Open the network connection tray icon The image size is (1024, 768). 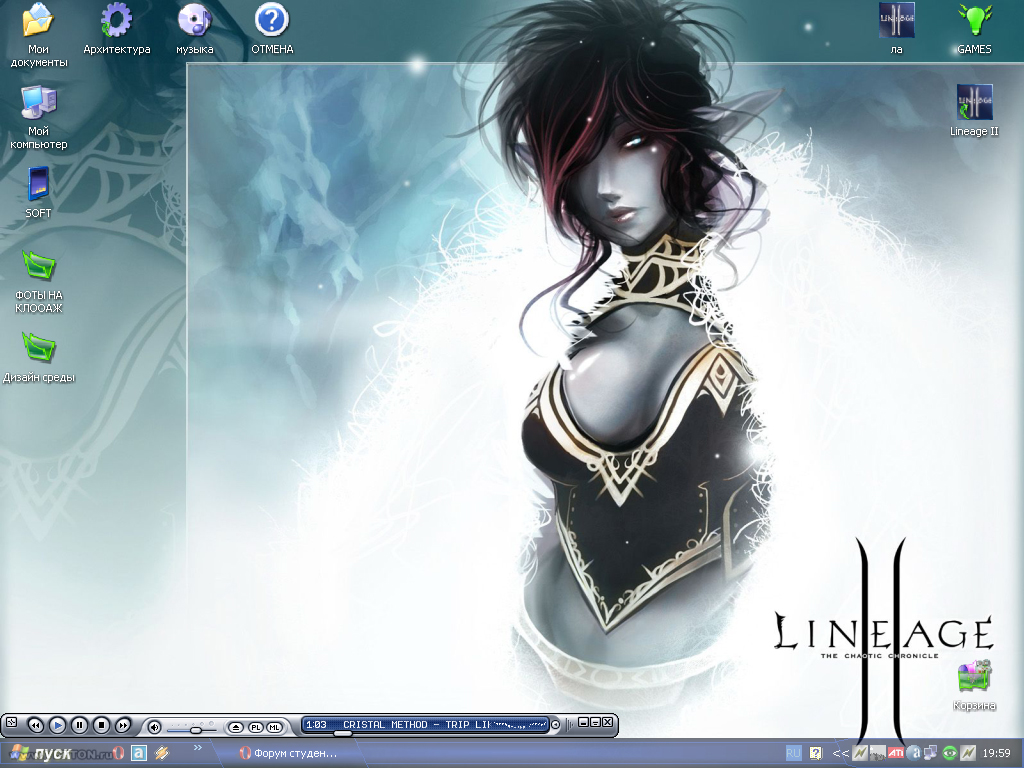point(931,753)
